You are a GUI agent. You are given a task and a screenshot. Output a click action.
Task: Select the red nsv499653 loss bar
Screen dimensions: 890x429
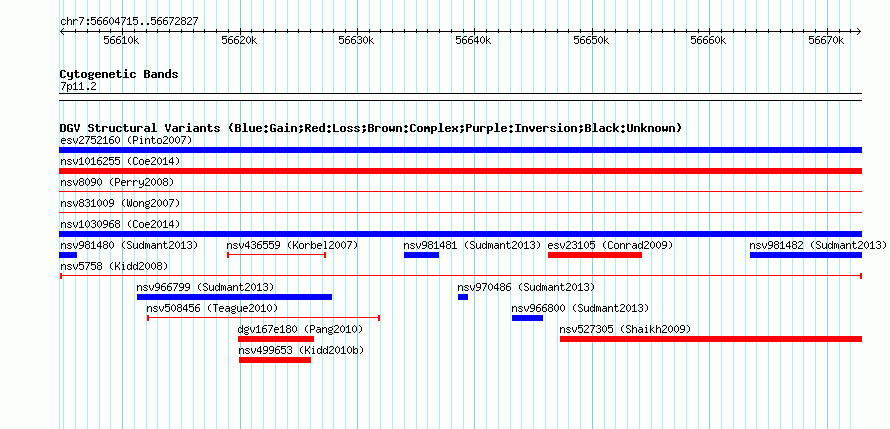275,360
